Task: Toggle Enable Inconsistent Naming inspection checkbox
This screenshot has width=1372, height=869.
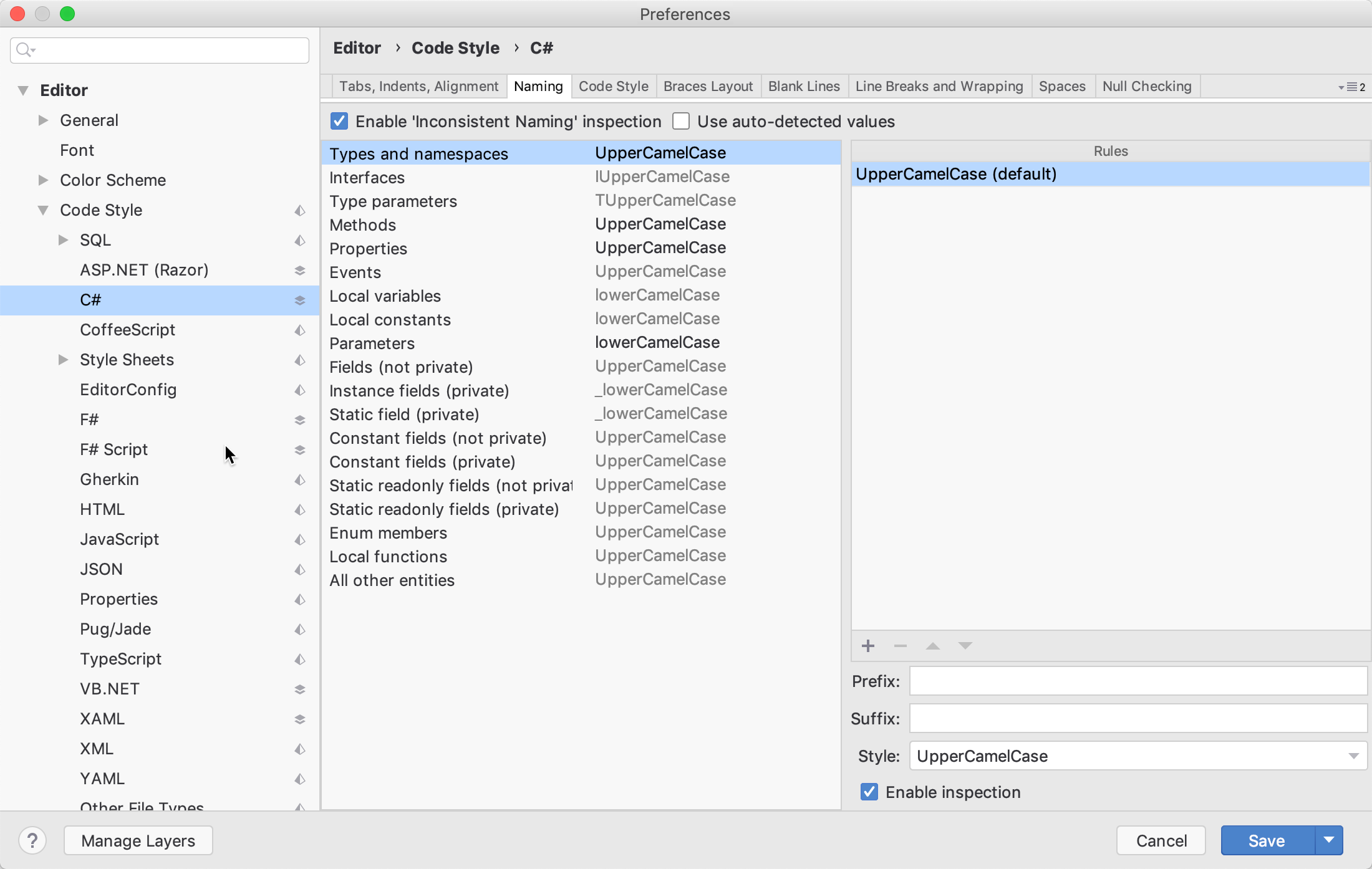Action: click(339, 121)
